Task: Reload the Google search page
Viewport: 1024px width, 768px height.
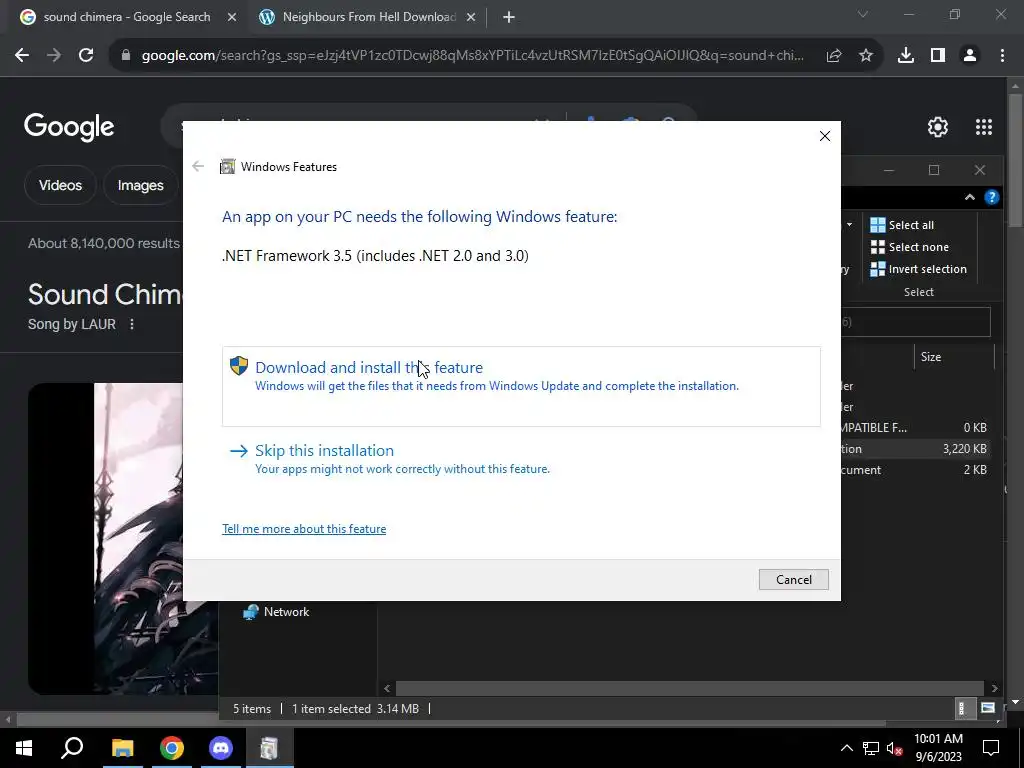Action: [x=86, y=56]
